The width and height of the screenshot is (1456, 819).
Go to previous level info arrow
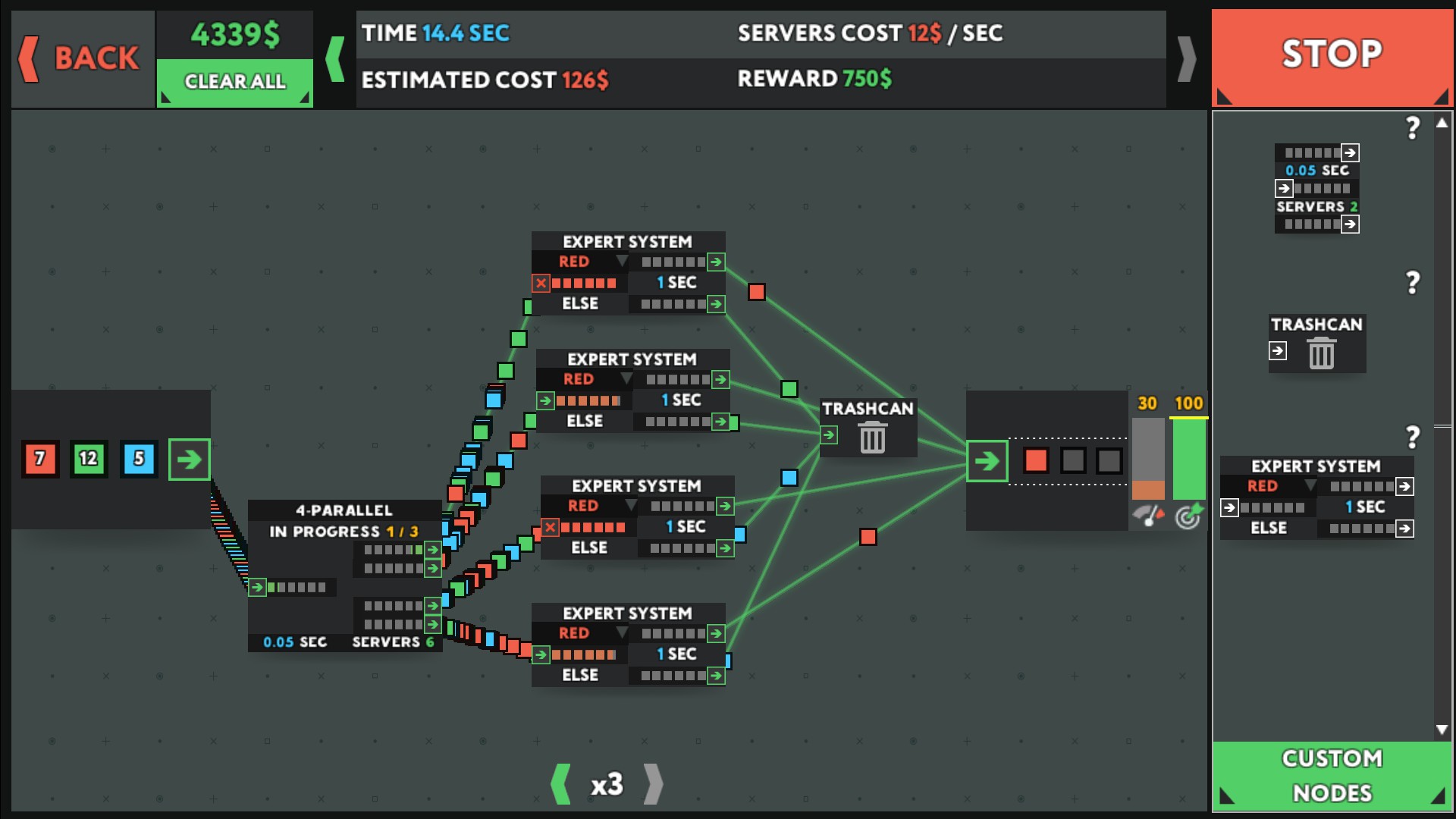(334, 58)
